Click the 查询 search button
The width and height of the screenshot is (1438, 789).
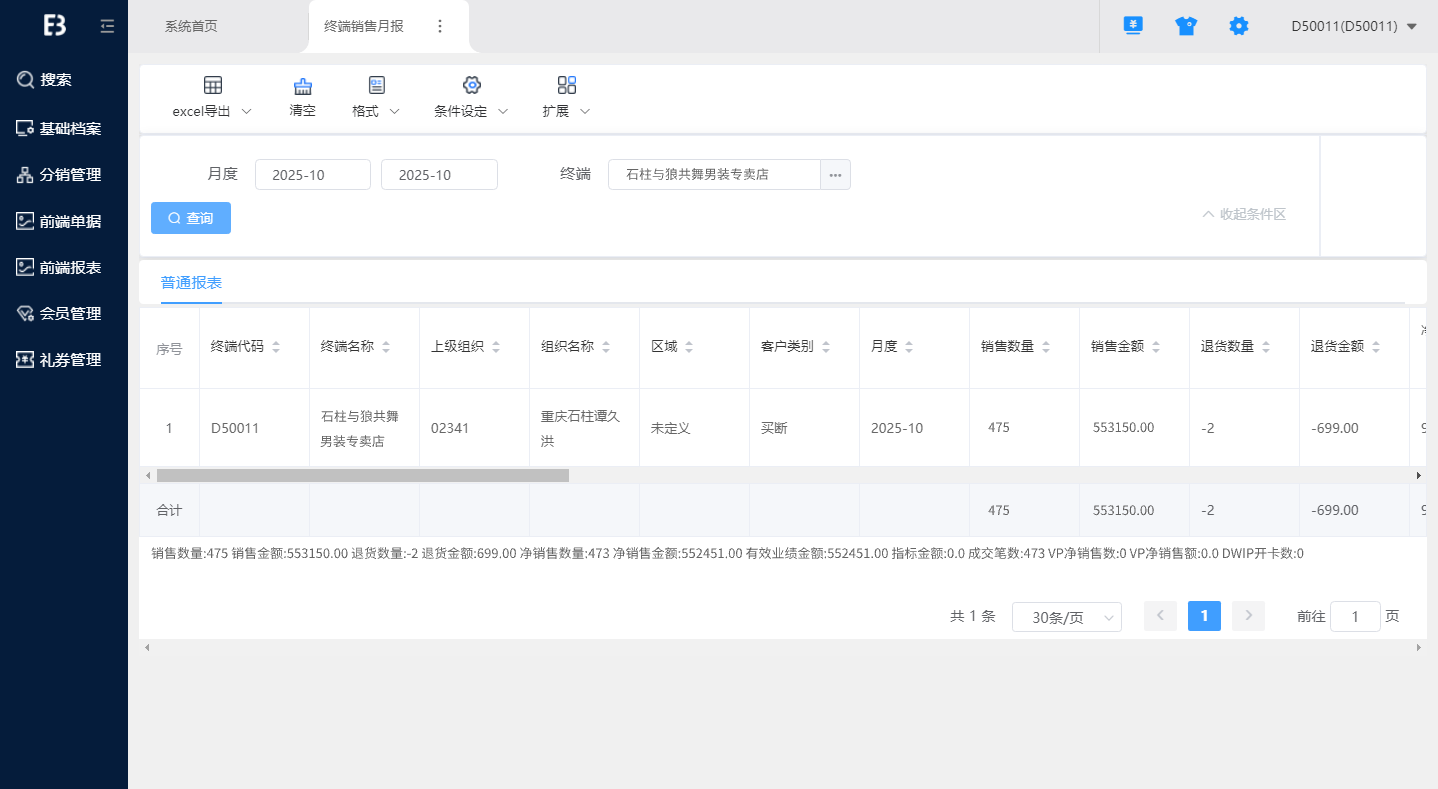point(191,218)
